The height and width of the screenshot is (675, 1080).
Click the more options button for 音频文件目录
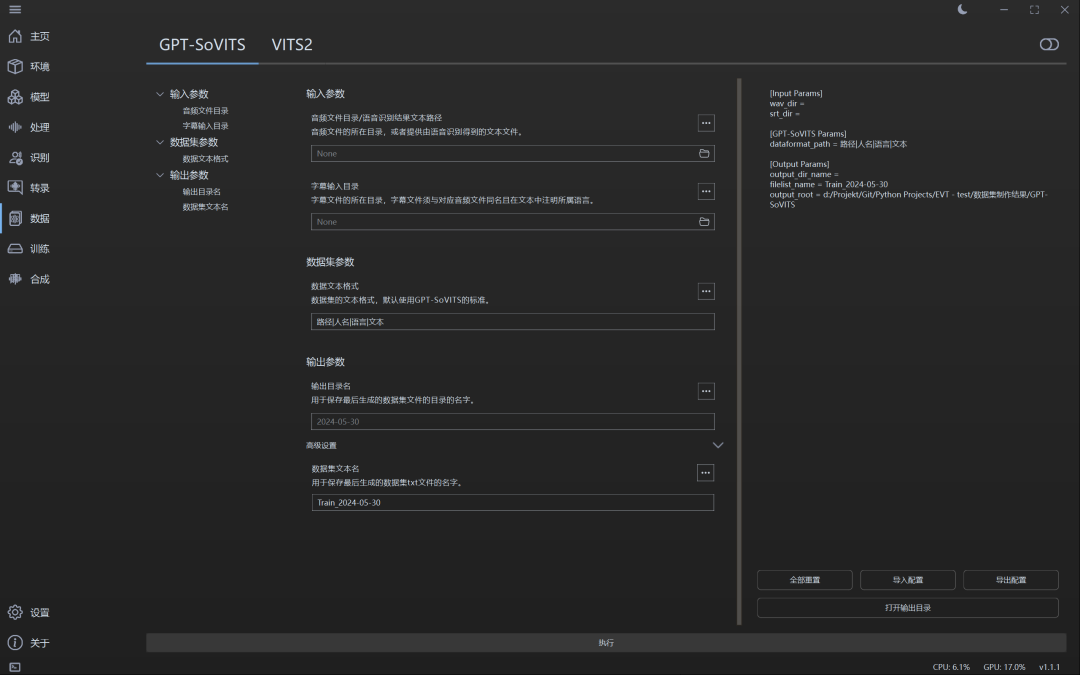click(706, 123)
